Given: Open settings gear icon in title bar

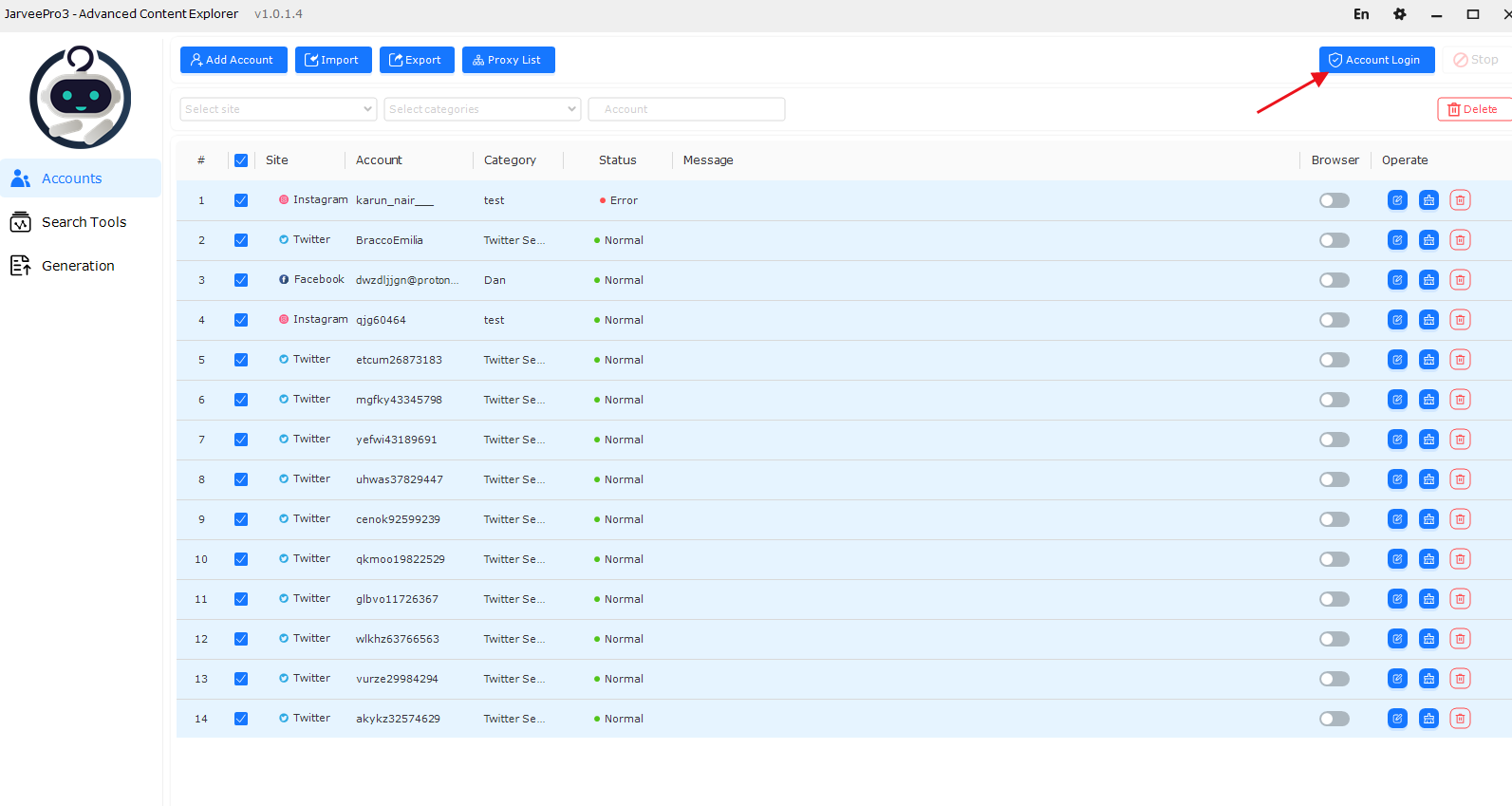Looking at the screenshot, I should click(1399, 14).
